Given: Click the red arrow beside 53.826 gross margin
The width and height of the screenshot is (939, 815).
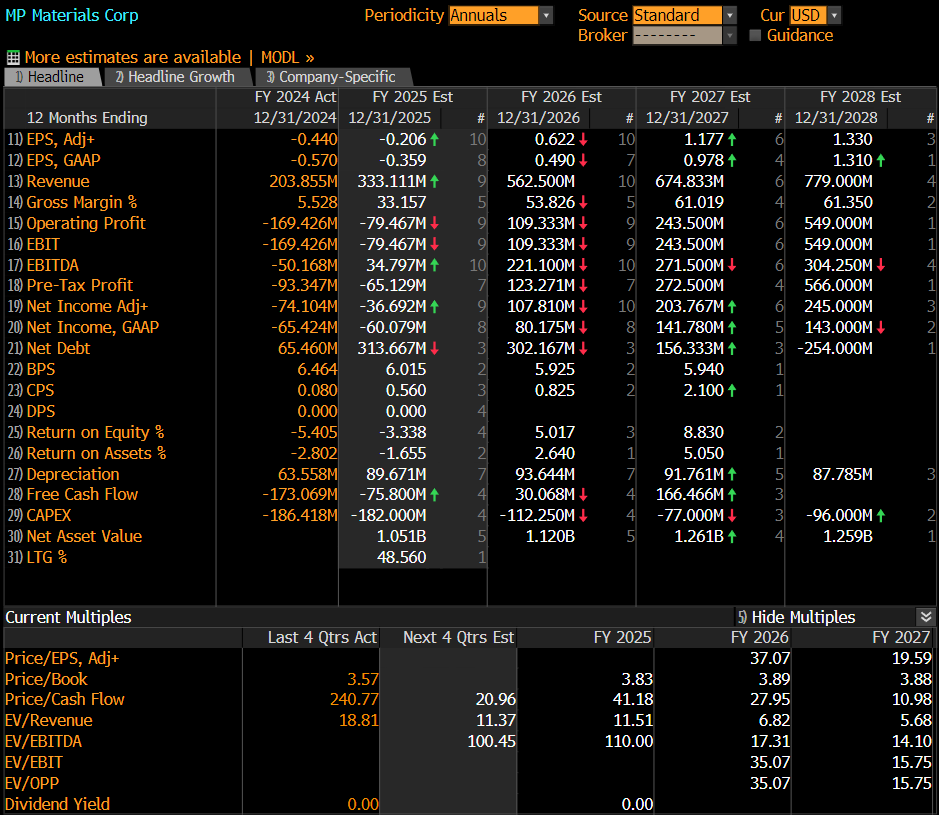Looking at the screenshot, I should tap(583, 202).
